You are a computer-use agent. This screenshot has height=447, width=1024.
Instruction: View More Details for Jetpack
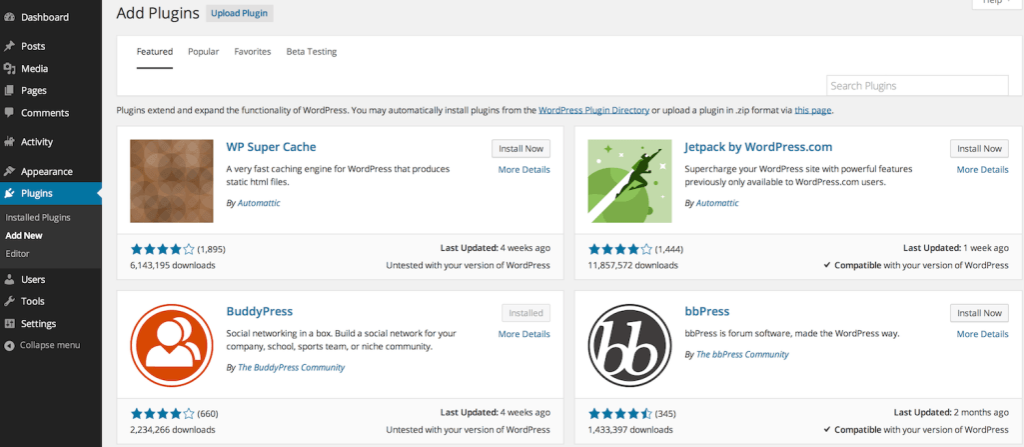coord(983,170)
